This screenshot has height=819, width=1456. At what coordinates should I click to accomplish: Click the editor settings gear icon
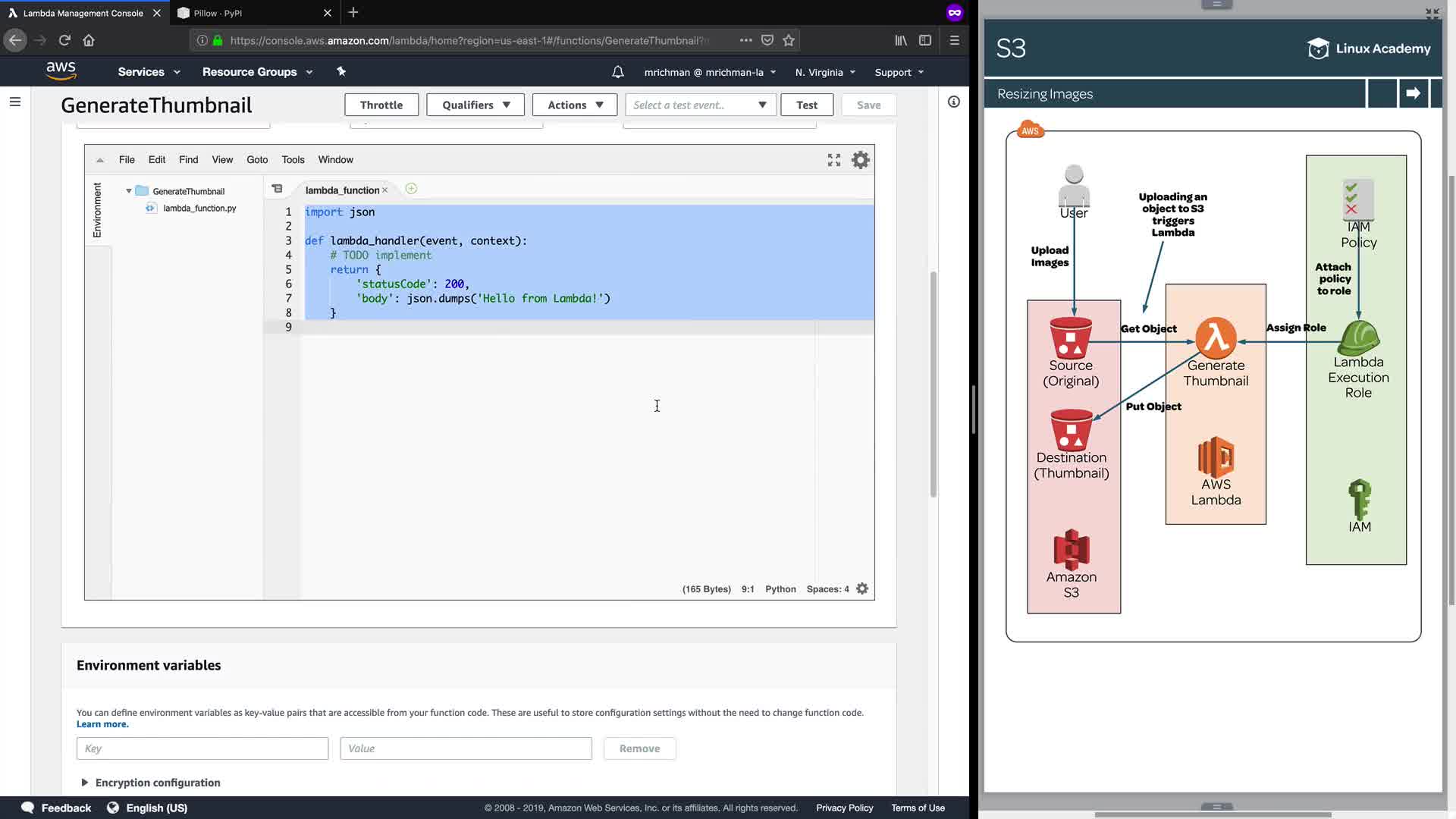click(860, 160)
